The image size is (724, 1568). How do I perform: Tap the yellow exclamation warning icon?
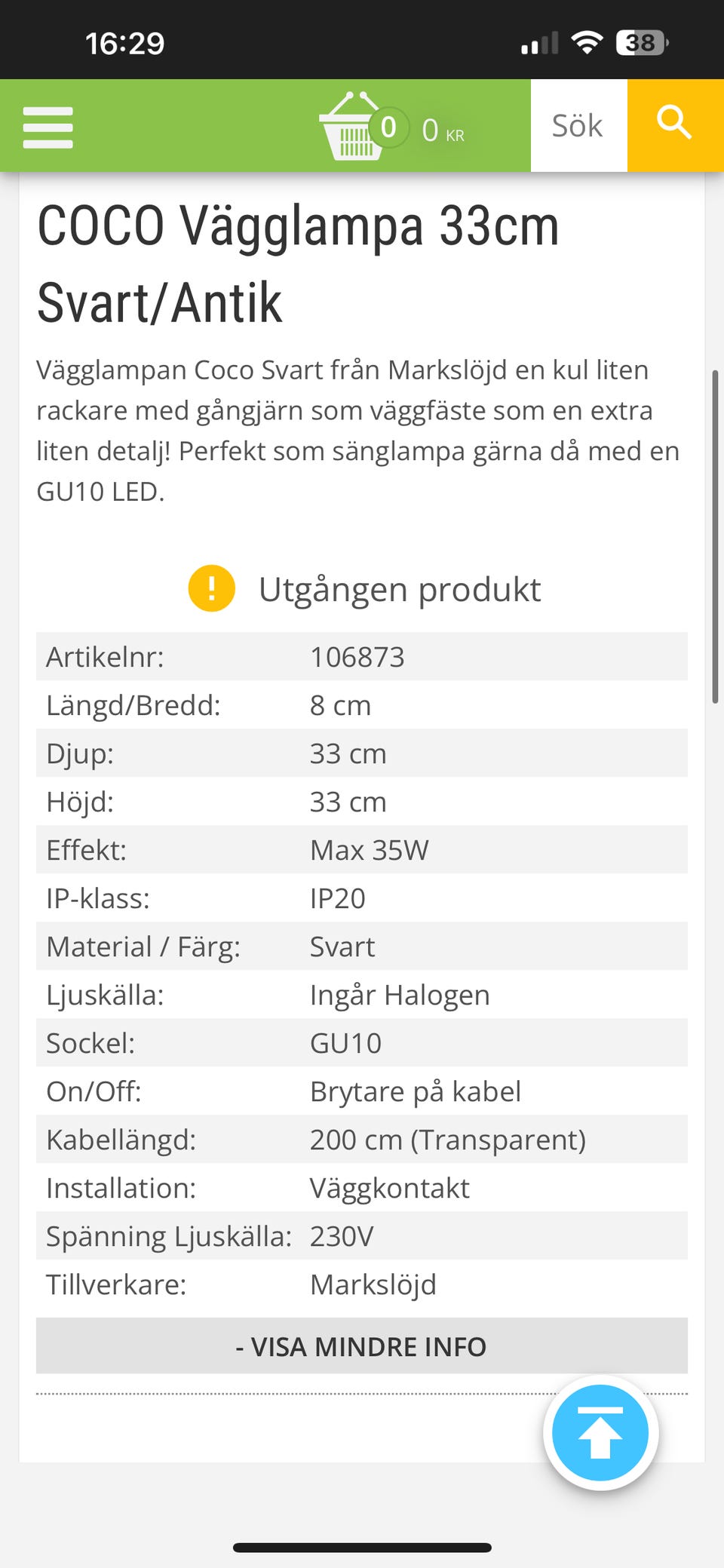pos(211,589)
